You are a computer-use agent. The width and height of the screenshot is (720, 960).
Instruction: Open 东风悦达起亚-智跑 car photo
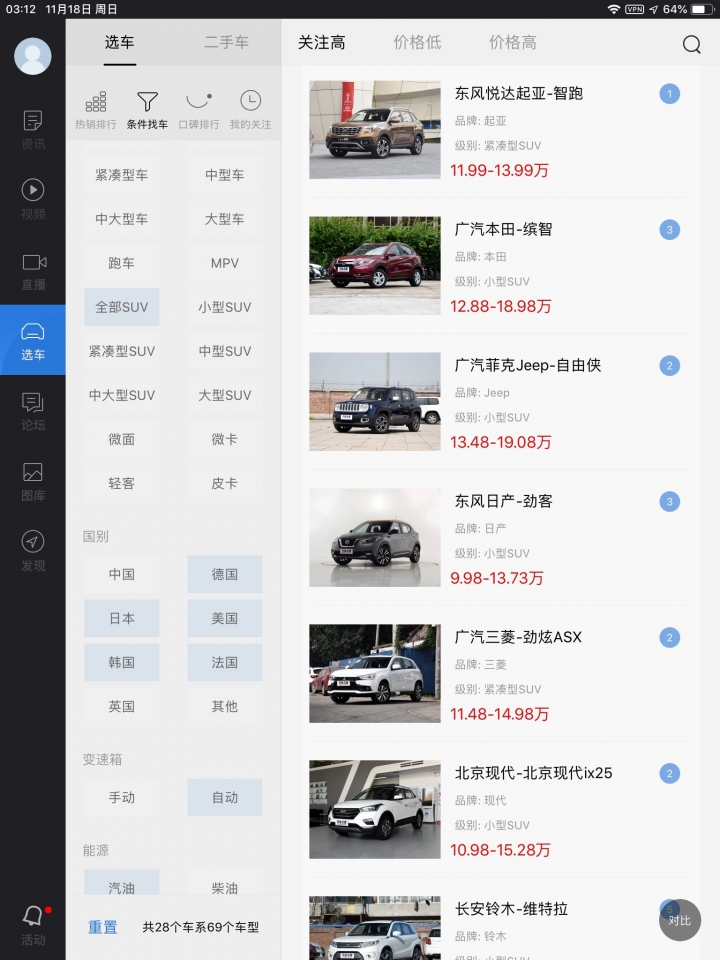point(375,130)
